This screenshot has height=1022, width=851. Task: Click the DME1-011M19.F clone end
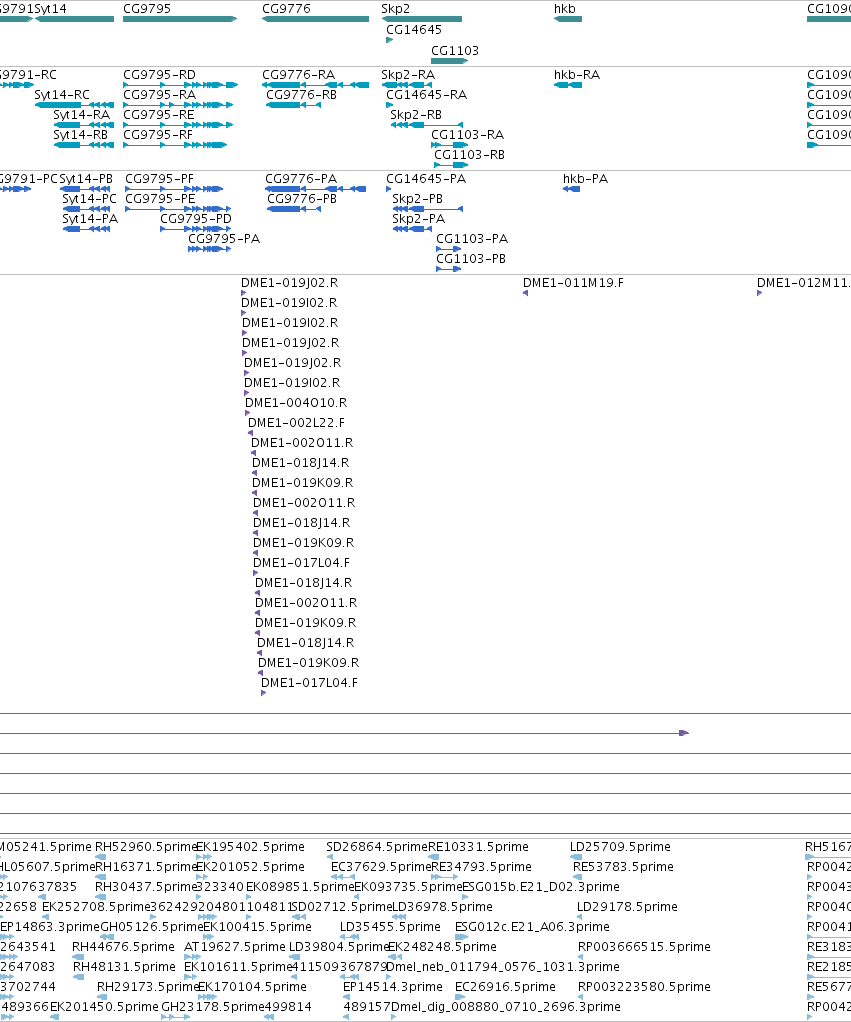point(525,293)
